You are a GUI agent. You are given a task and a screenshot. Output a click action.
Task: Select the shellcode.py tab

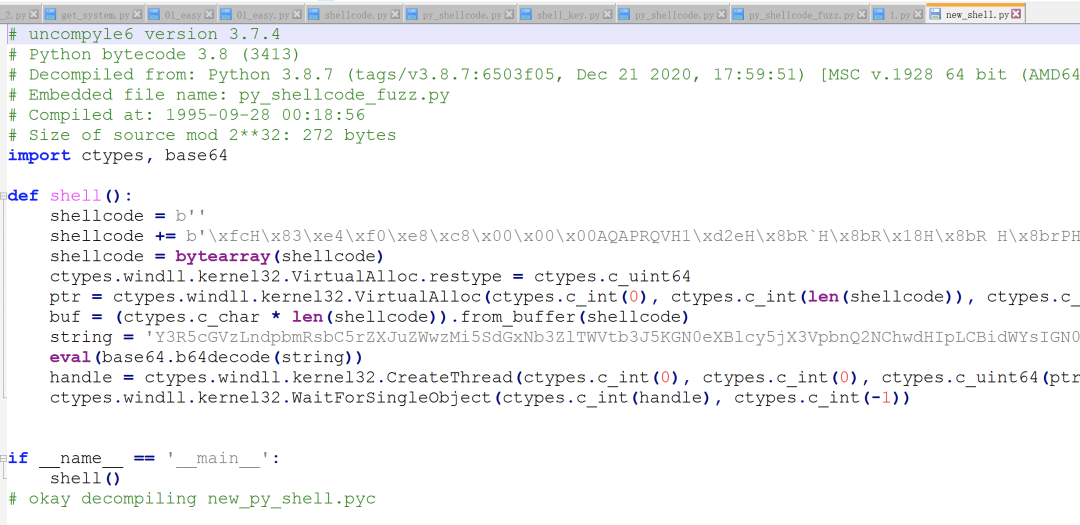tap(353, 14)
